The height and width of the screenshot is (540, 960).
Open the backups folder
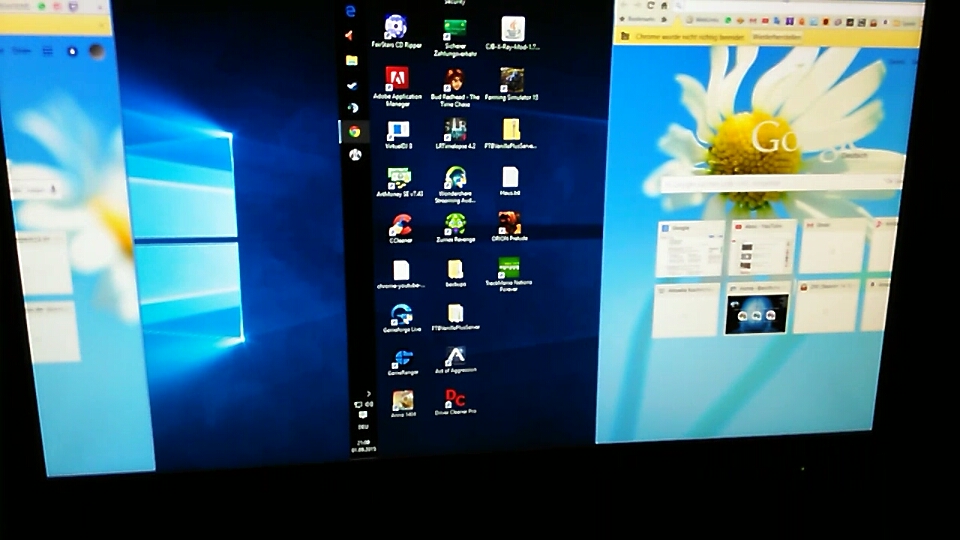point(455,273)
